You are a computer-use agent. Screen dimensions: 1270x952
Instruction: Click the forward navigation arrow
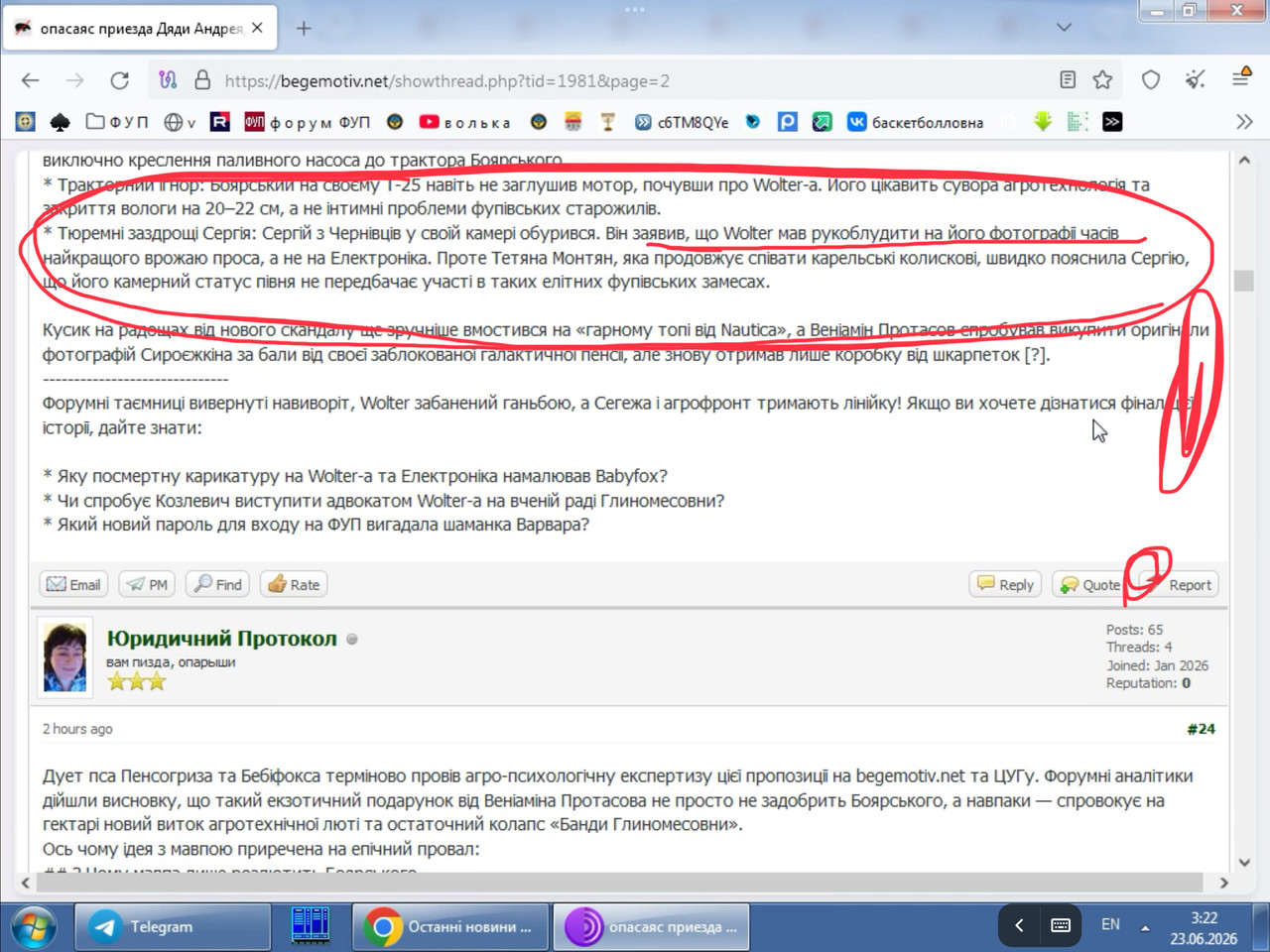(x=74, y=80)
